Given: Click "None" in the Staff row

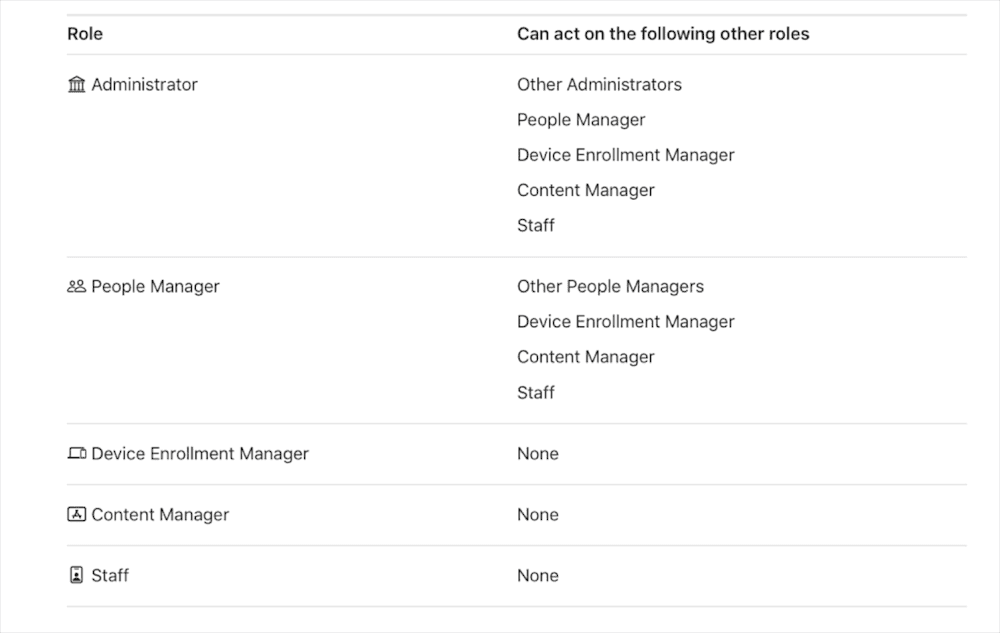Looking at the screenshot, I should [538, 576].
